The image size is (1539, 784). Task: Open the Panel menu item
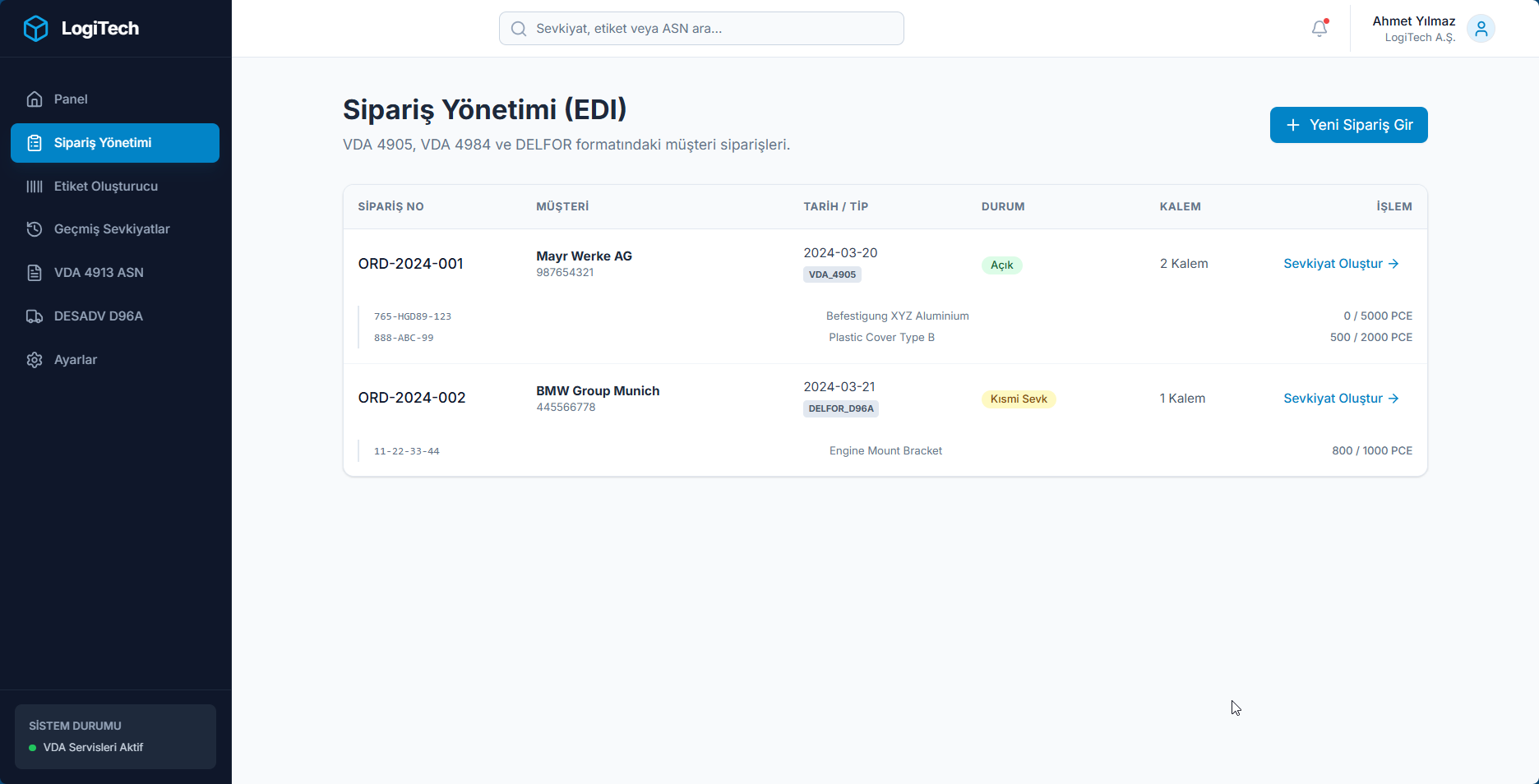pos(115,99)
